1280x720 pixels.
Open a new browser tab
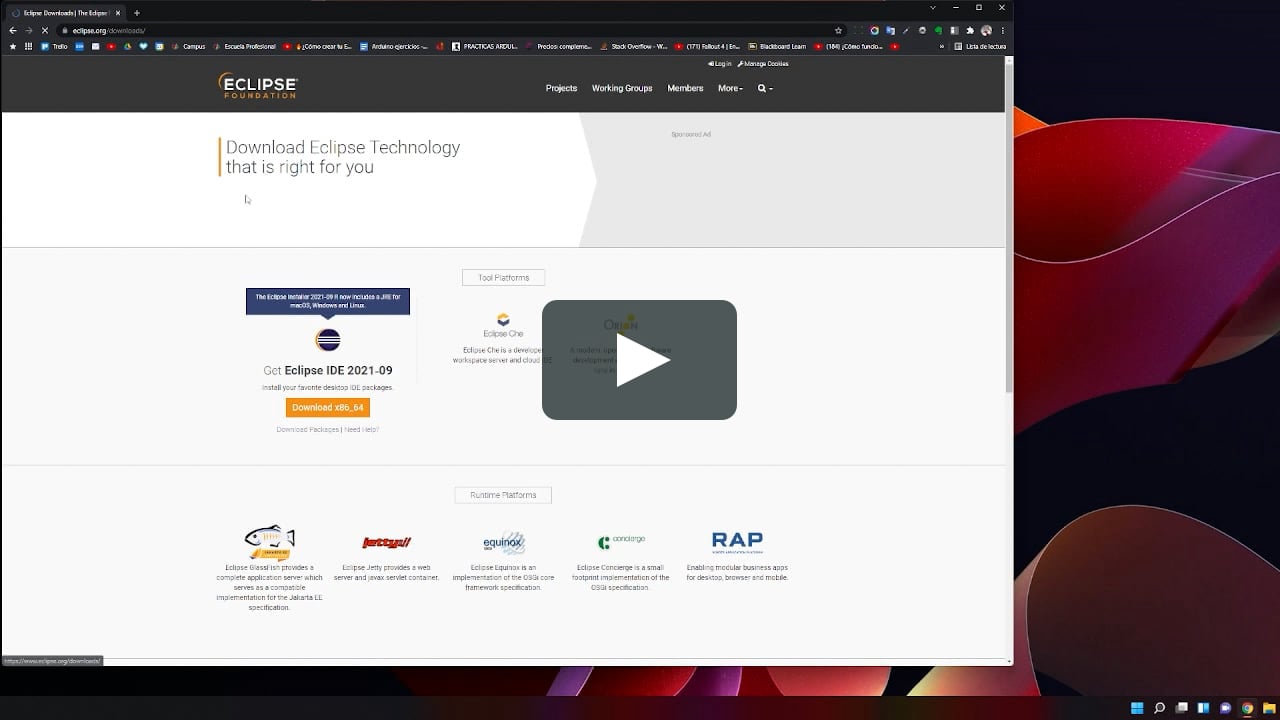137,13
